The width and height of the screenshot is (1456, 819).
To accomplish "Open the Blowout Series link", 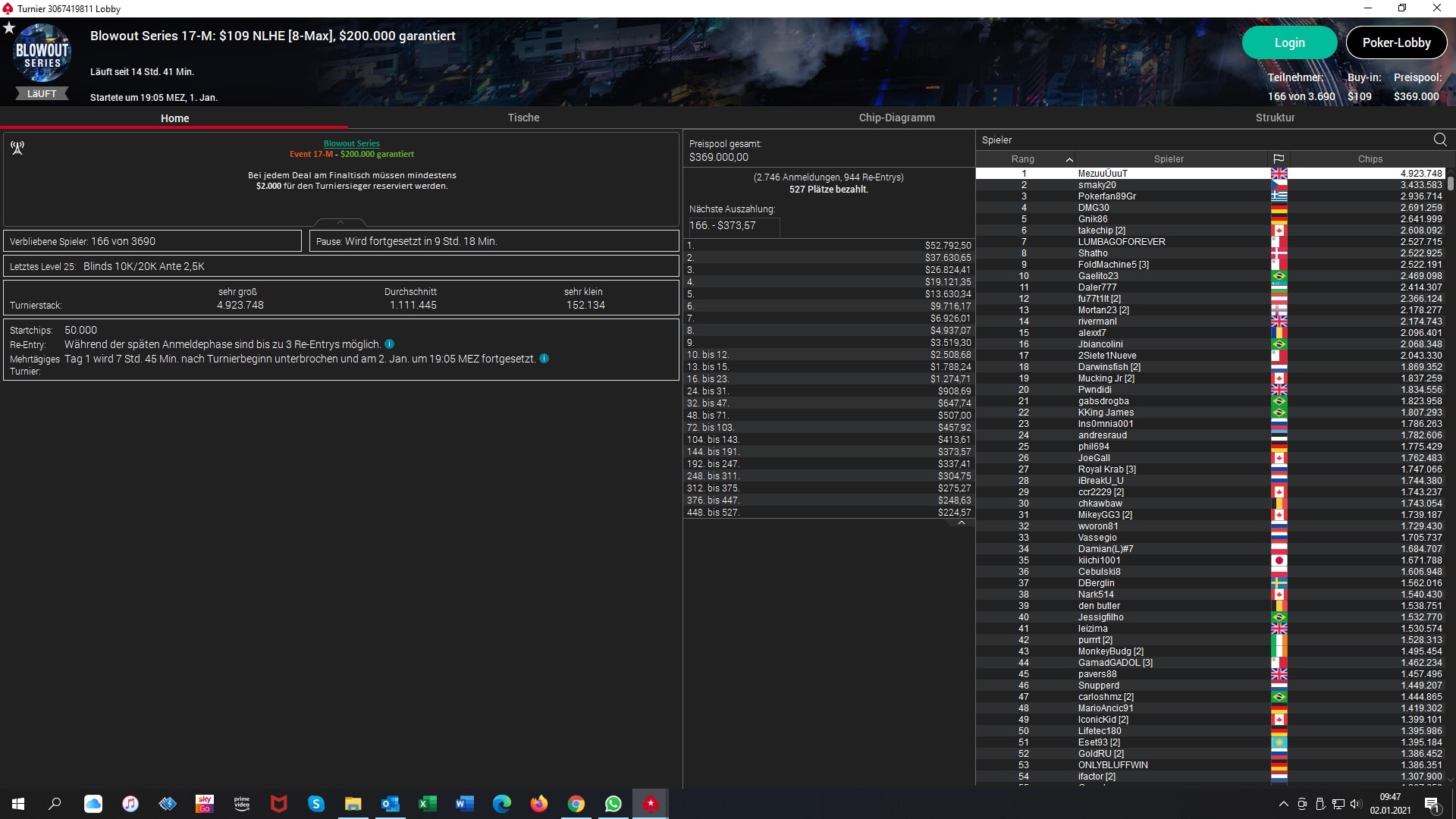I will point(351,143).
